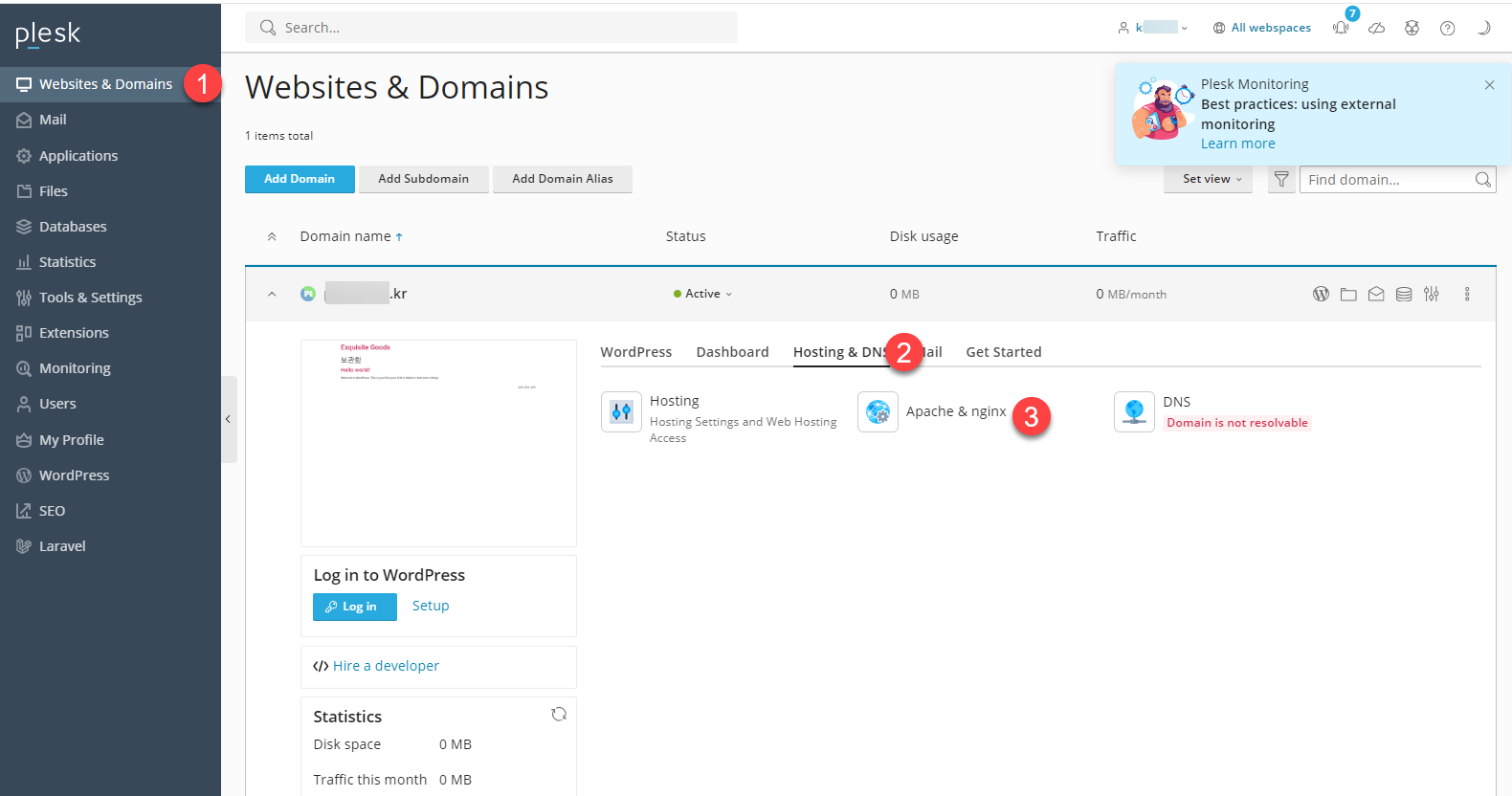Click the Setup link
The image size is (1512, 796).
[x=431, y=606]
